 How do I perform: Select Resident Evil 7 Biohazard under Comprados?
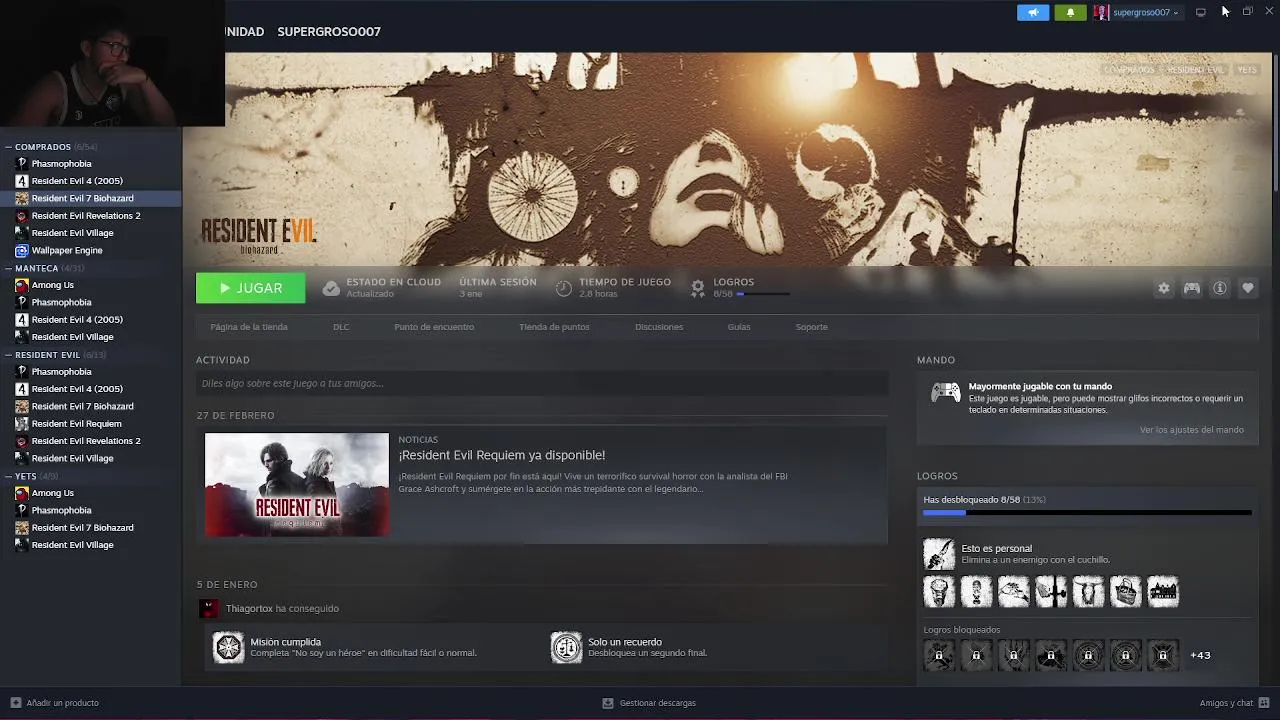click(x=82, y=198)
